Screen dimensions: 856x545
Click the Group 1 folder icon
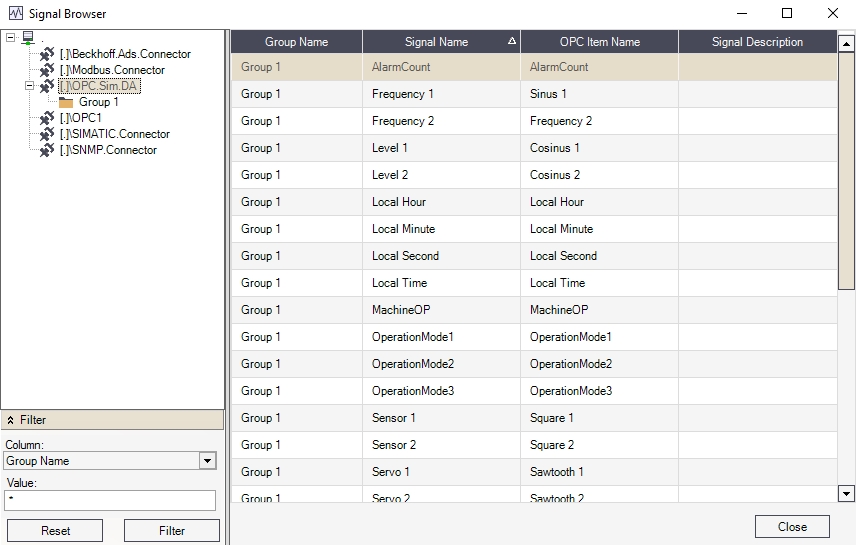pos(66,102)
